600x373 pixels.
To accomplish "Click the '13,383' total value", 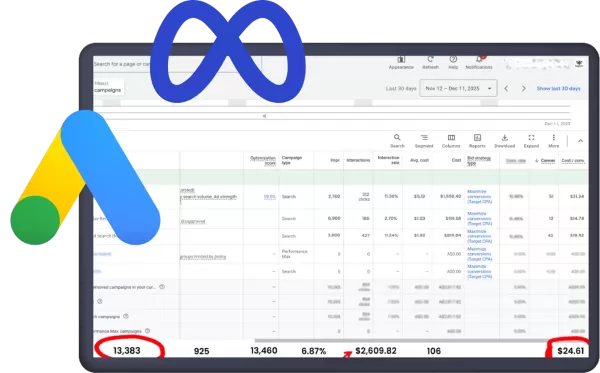I will click(127, 350).
